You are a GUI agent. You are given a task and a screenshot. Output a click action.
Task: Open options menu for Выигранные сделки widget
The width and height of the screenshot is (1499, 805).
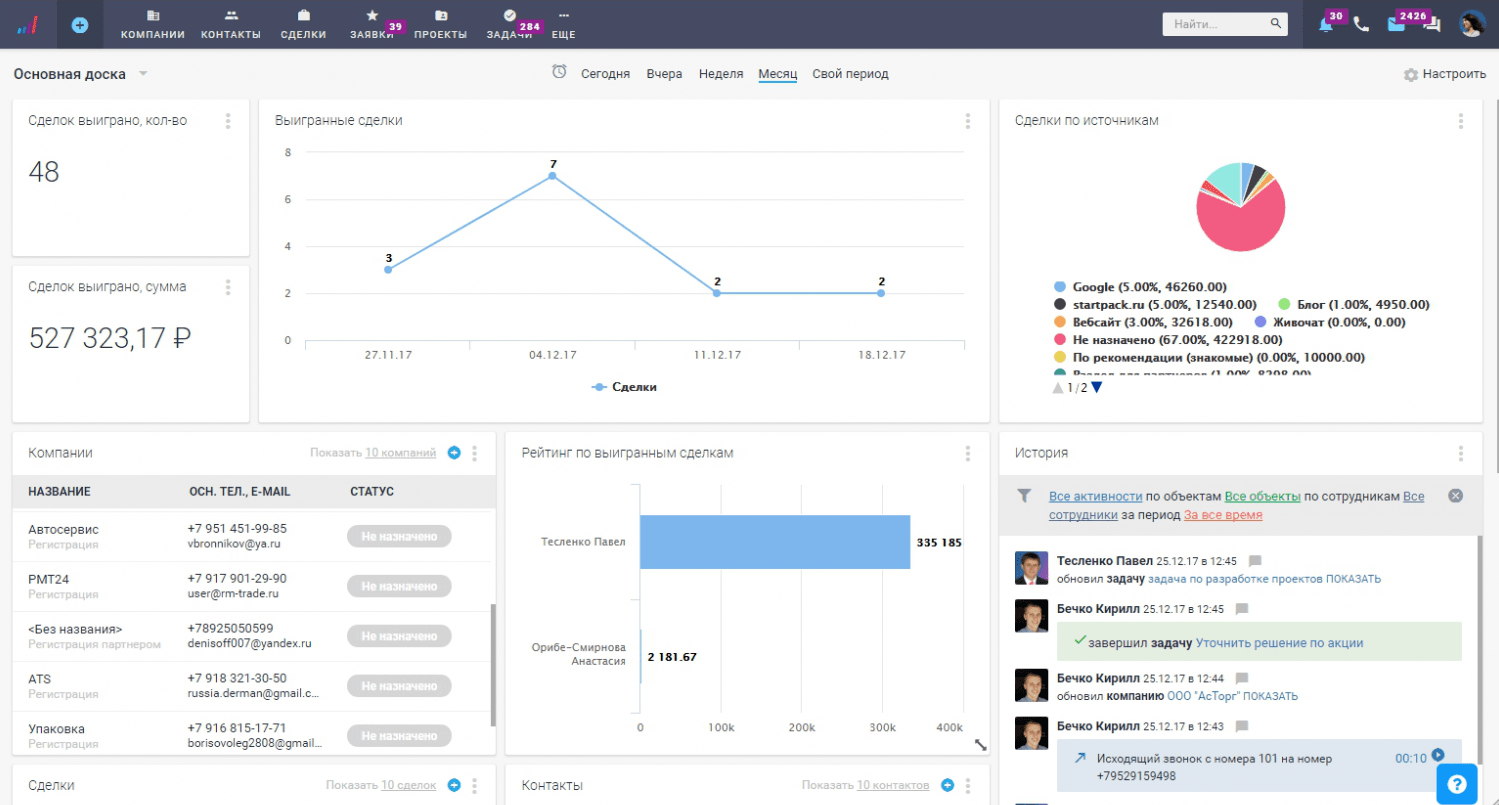[x=967, y=121]
